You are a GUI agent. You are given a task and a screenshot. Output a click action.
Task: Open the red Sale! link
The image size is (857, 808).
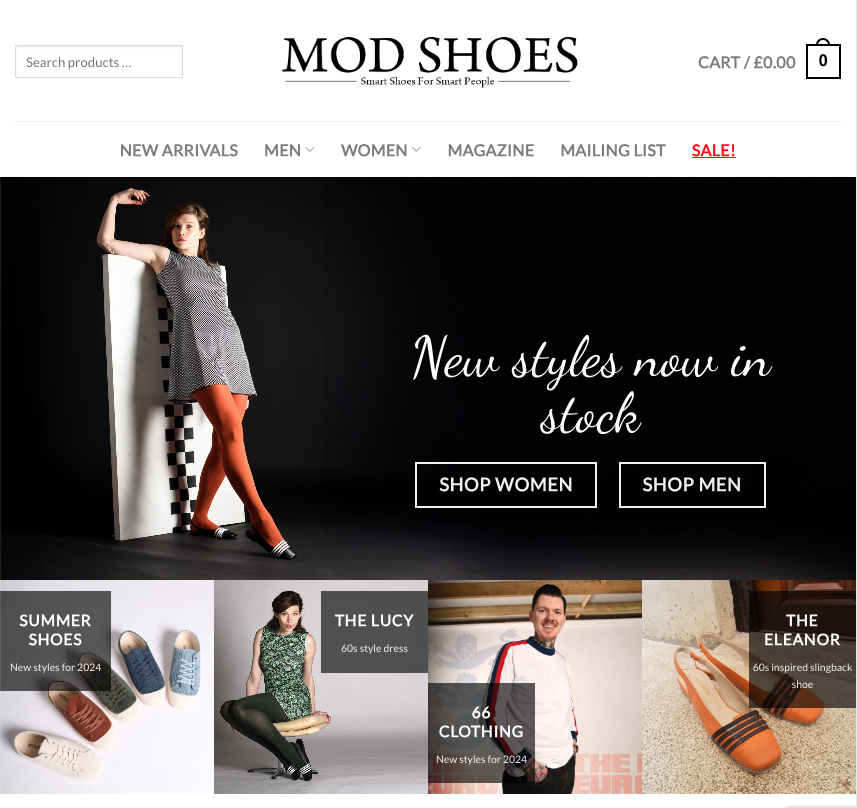coord(713,150)
